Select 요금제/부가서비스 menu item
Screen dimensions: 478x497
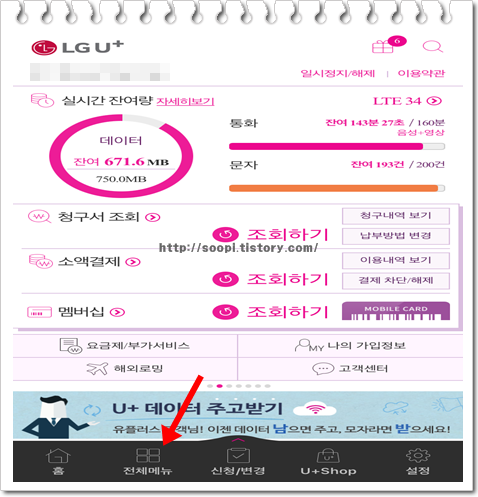(125, 346)
